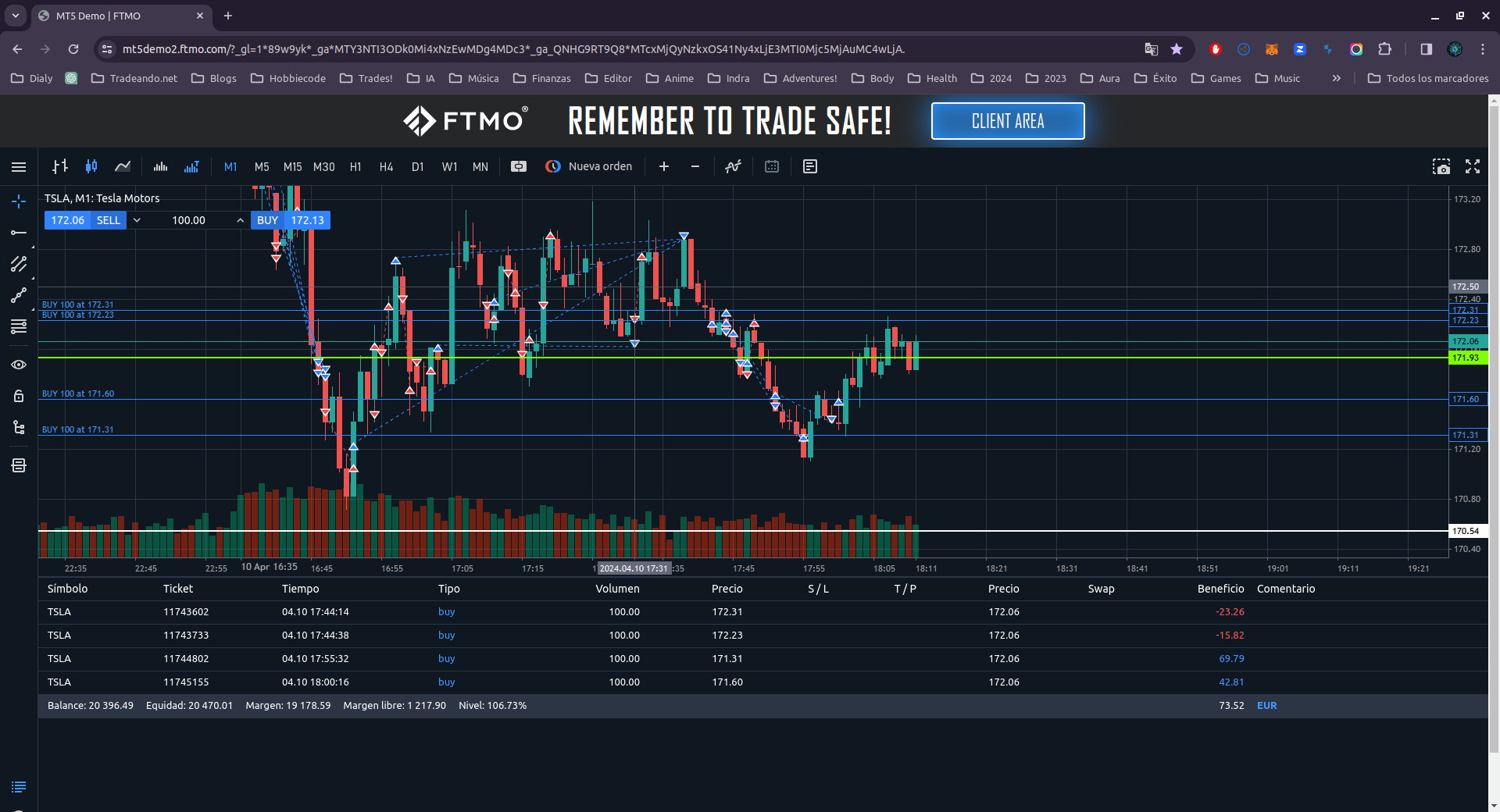Viewport: 1500px width, 812px height.
Task: Open the CLIENT AREA link
Action: click(x=1007, y=121)
